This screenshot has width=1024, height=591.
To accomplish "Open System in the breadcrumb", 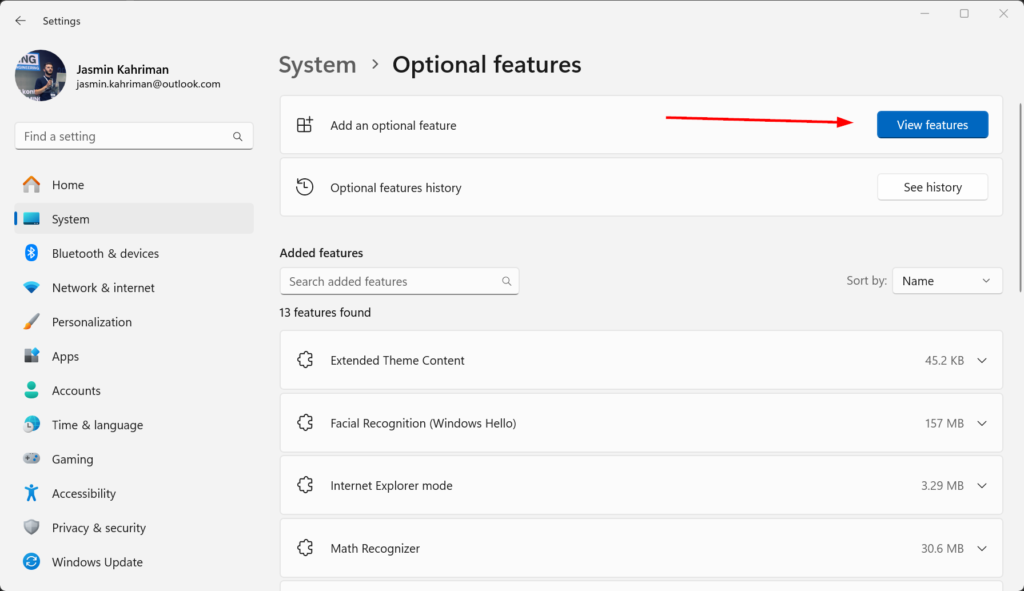I will [x=317, y=64].
